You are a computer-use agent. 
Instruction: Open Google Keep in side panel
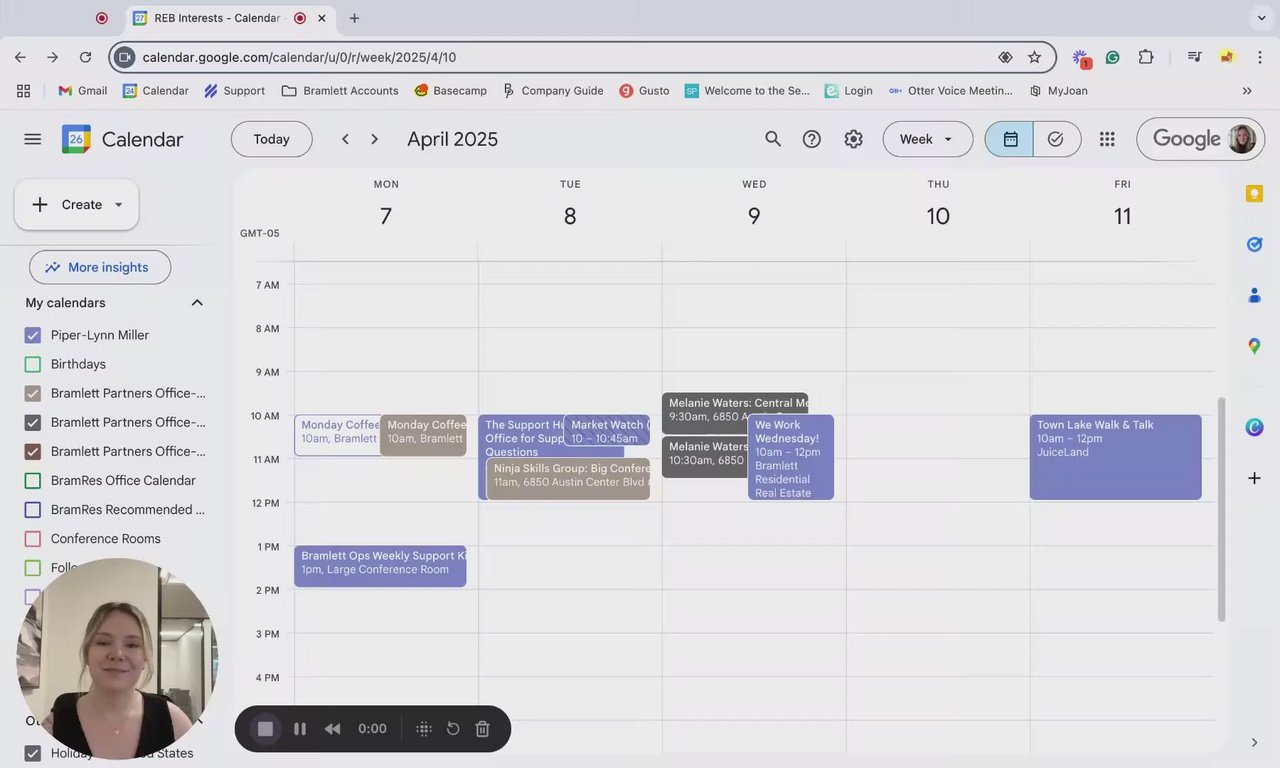click(1254, 194)
